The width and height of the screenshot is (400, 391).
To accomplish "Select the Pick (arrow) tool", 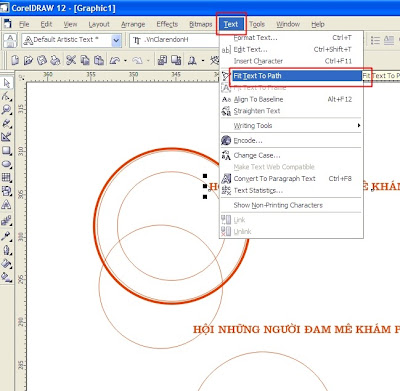I will tap(7, 83).
